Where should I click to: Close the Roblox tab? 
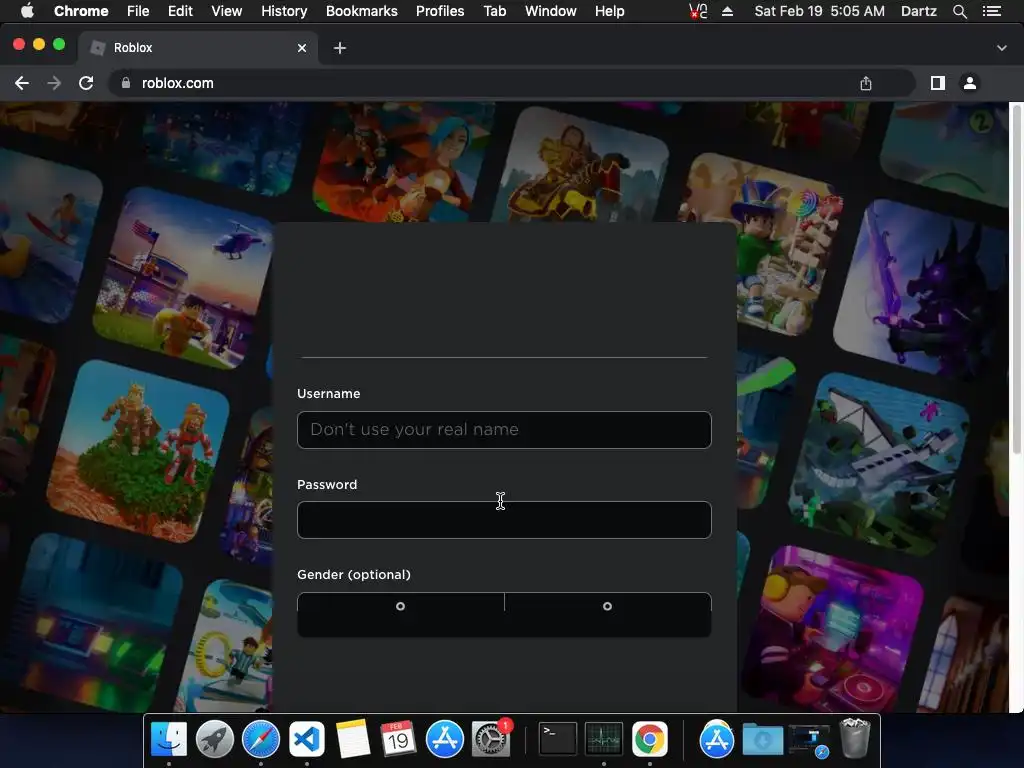coord(302,48)
